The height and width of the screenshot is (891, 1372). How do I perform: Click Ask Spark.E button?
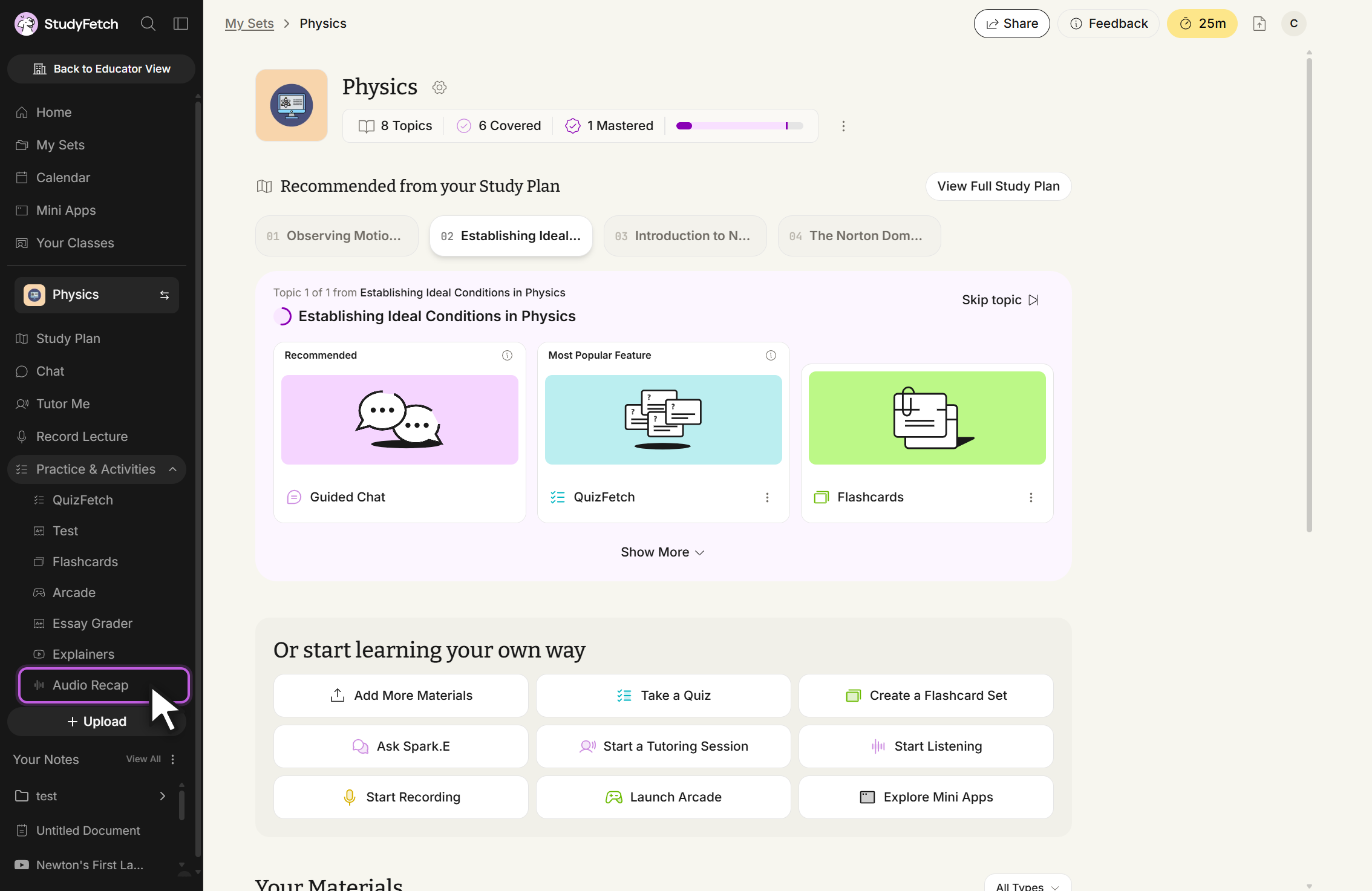coord(400,746)
